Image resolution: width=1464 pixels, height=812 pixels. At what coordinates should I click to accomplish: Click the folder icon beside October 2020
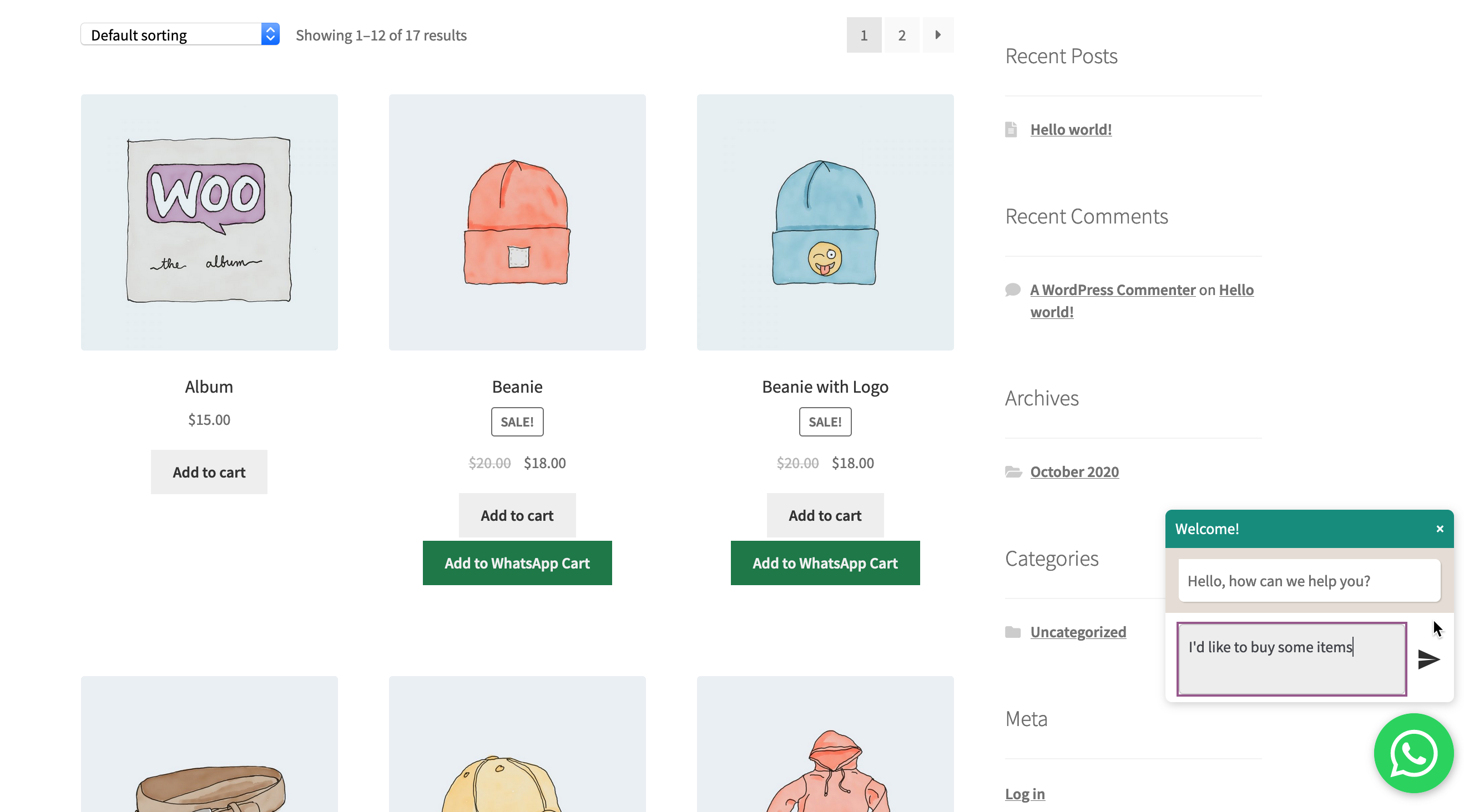click(x=1014, y=471)
